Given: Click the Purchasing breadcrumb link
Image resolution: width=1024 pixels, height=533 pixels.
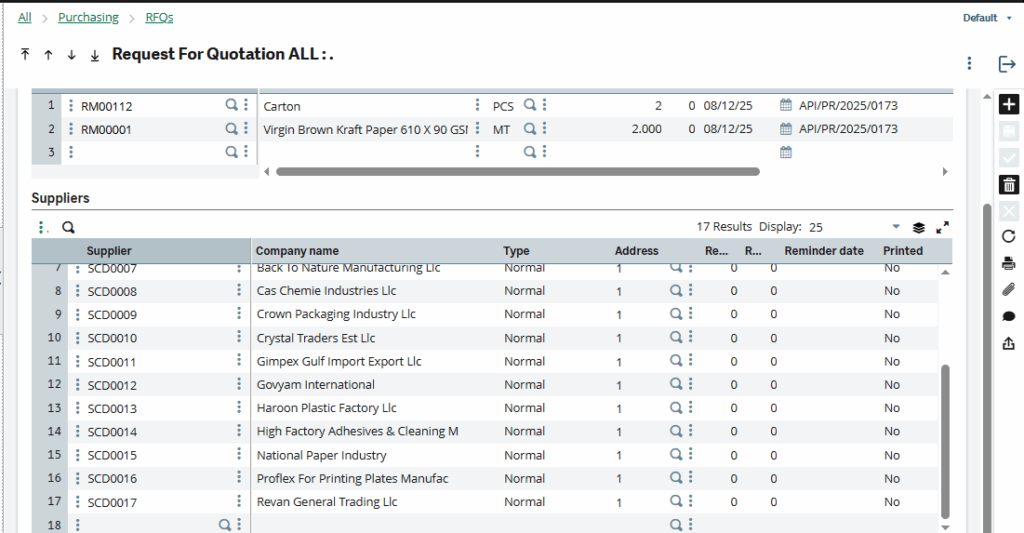Looking at the screenshot, I should click(x=88, y=17).
